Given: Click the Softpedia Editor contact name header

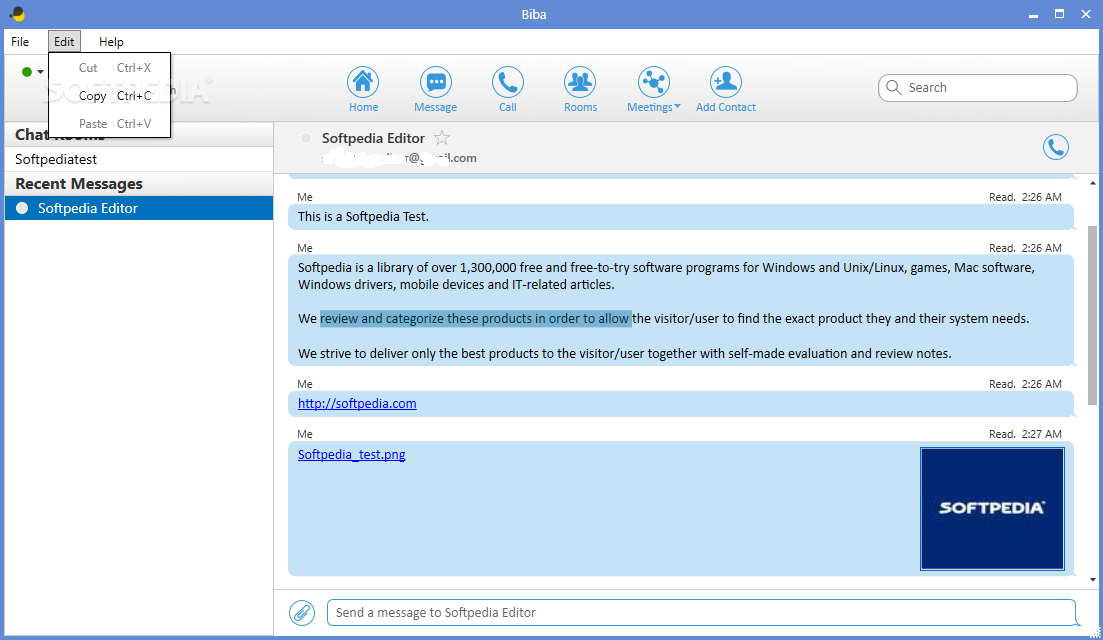Looking at the screenshot, I should tap(373, 139).
